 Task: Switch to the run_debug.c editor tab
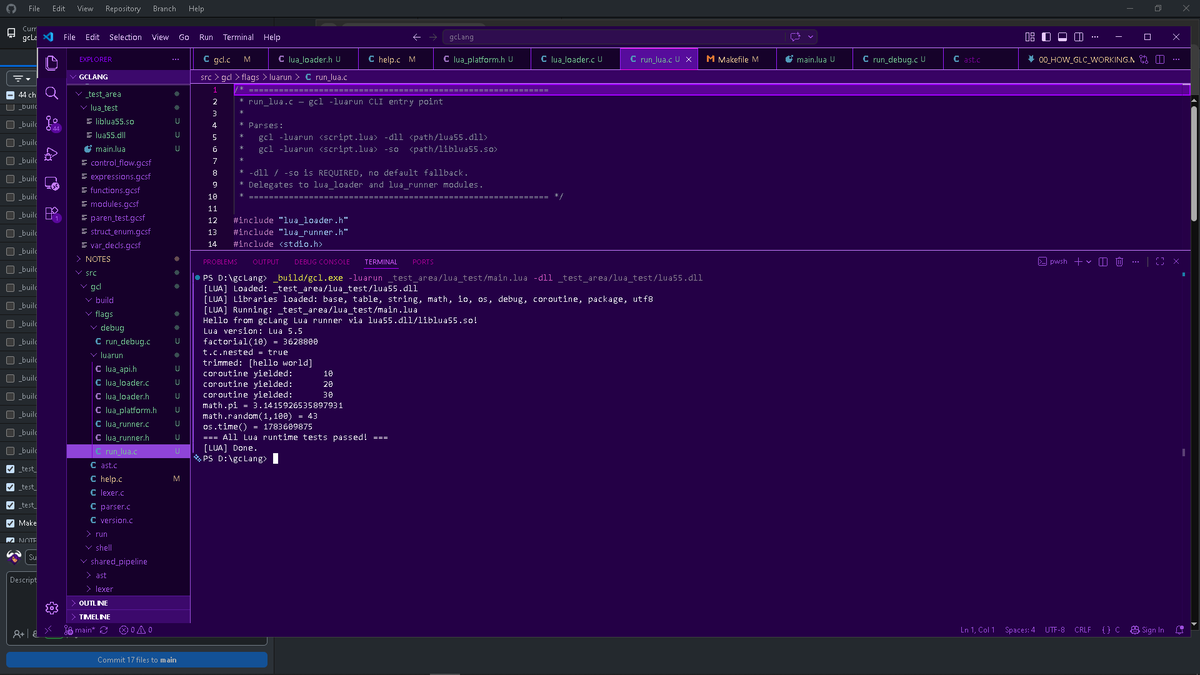coord(897,59)
